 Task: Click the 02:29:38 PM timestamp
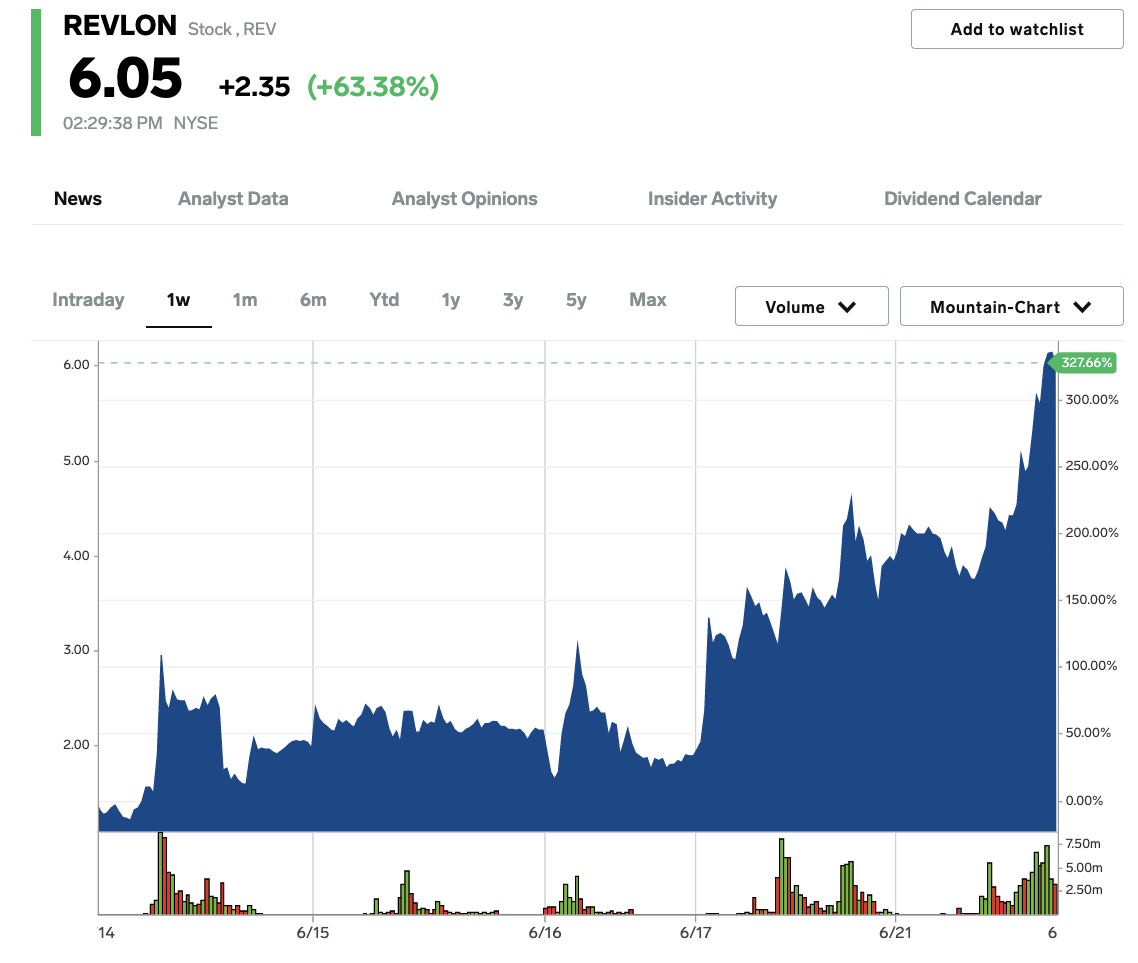click(112, 123)
